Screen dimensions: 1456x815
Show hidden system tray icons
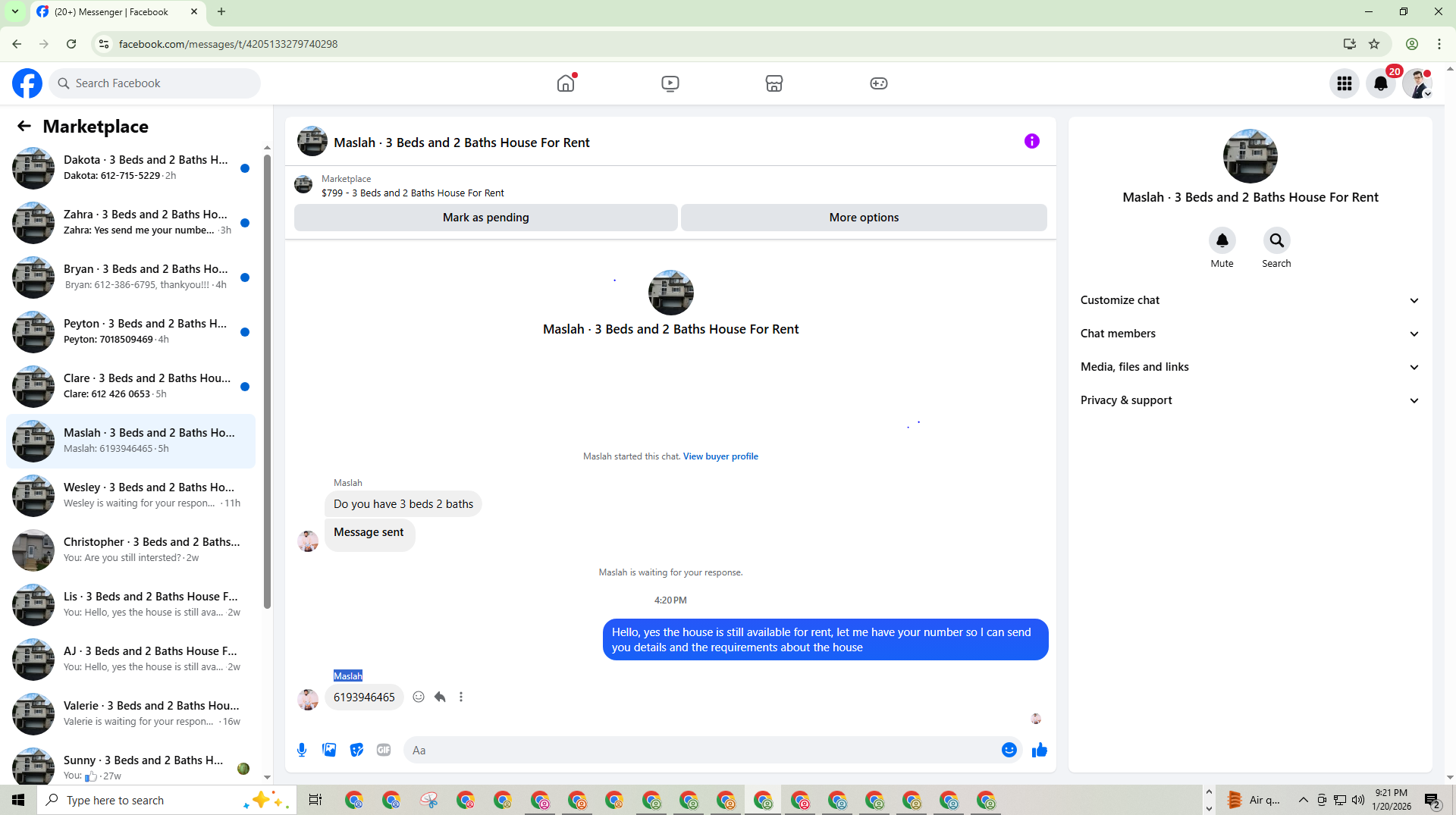(1303, 800)
